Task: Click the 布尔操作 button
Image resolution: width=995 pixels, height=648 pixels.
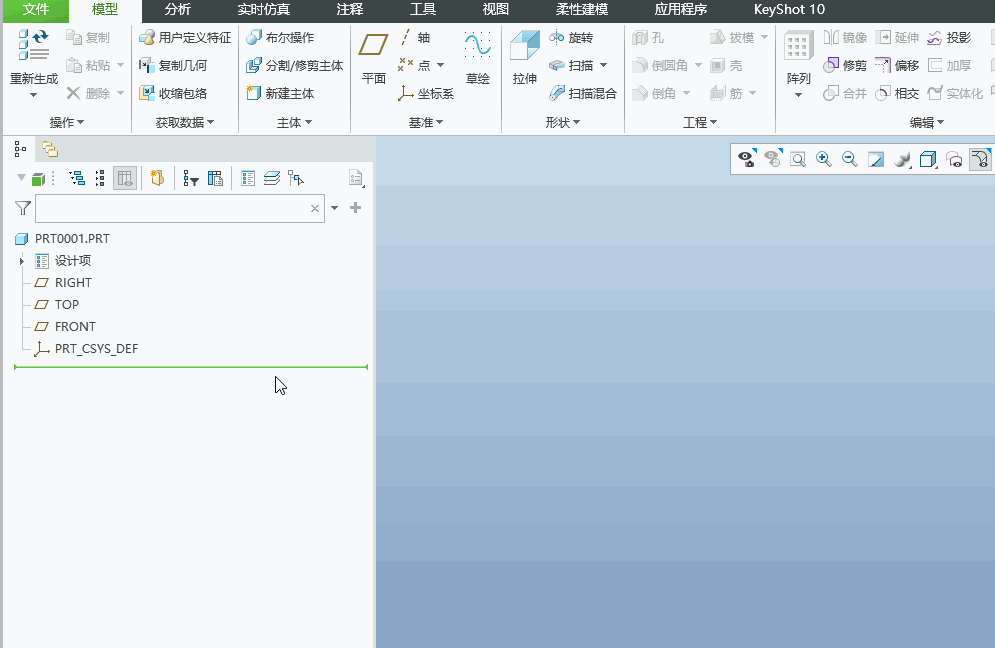Action: [280, 38]
